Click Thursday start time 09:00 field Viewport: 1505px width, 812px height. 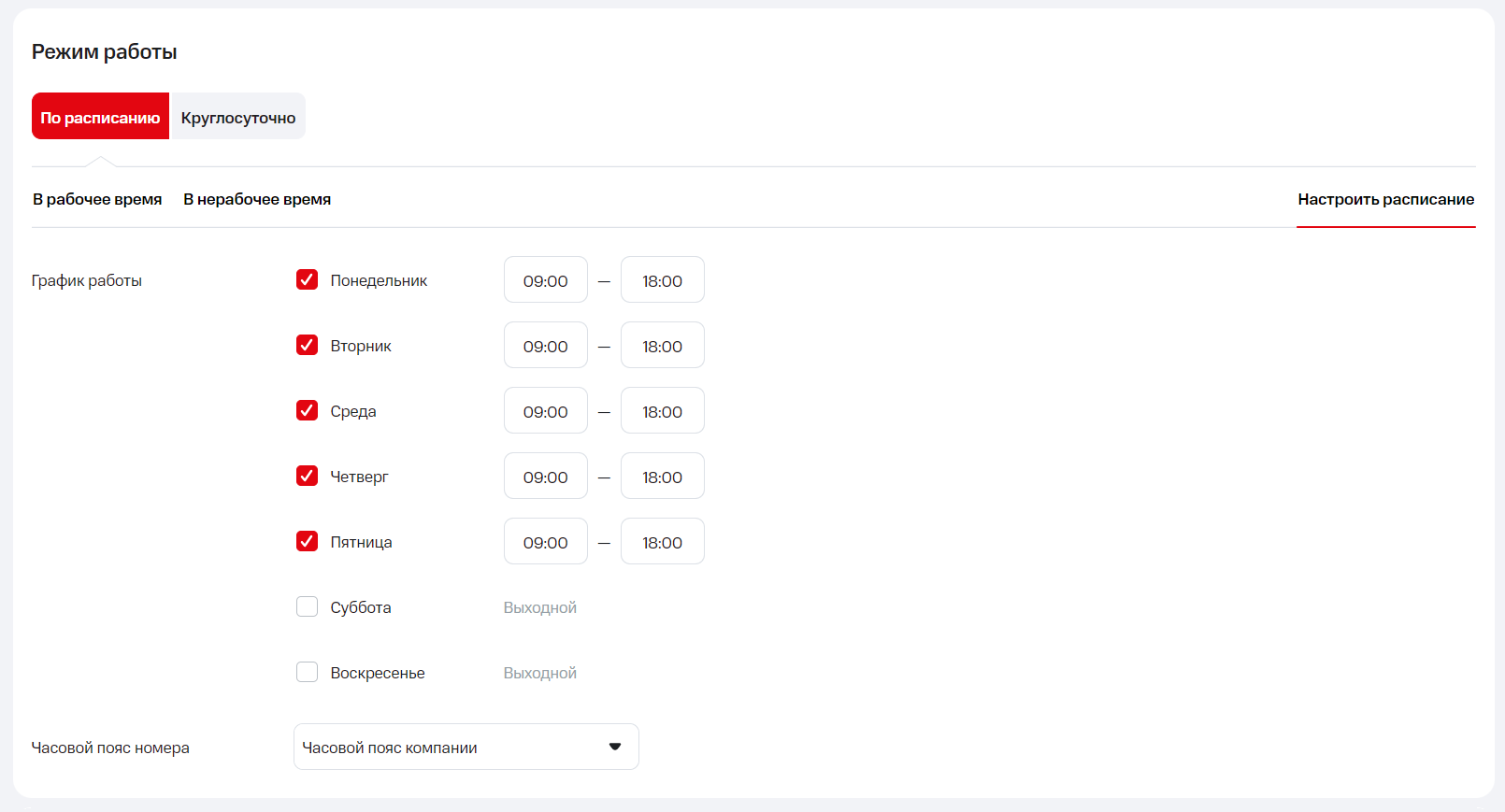click(546, 477)
